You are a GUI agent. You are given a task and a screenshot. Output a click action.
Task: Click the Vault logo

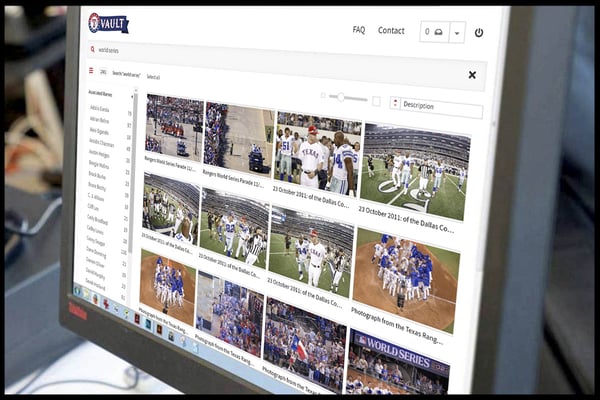click(x=108, y=23)
